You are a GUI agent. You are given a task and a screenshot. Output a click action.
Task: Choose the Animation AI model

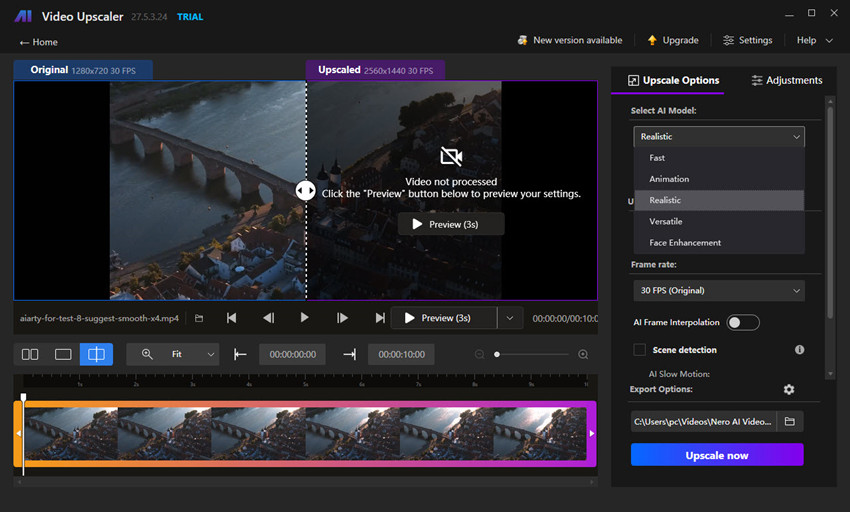(719, 179)
